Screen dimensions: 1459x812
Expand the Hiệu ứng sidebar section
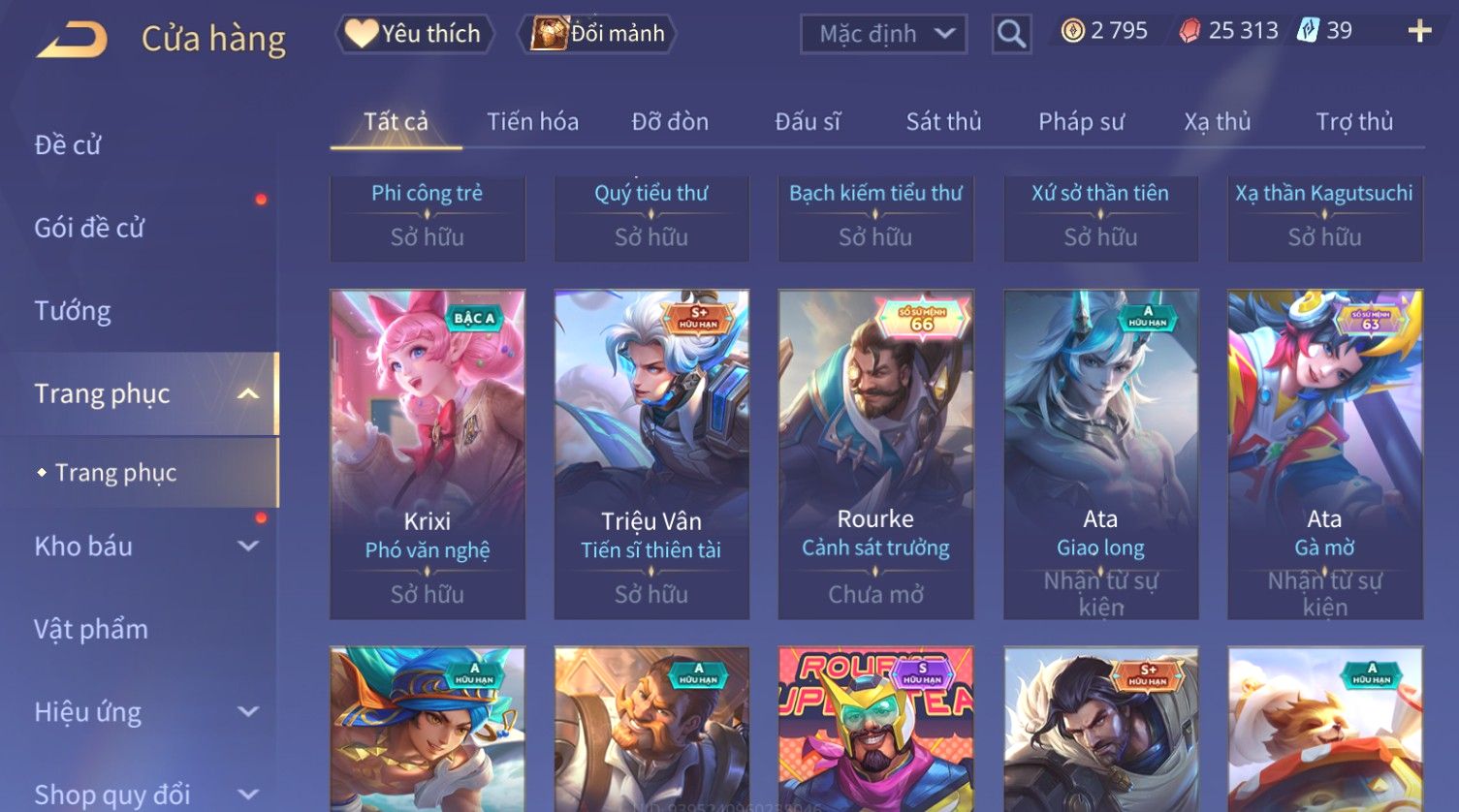point(249,711)
